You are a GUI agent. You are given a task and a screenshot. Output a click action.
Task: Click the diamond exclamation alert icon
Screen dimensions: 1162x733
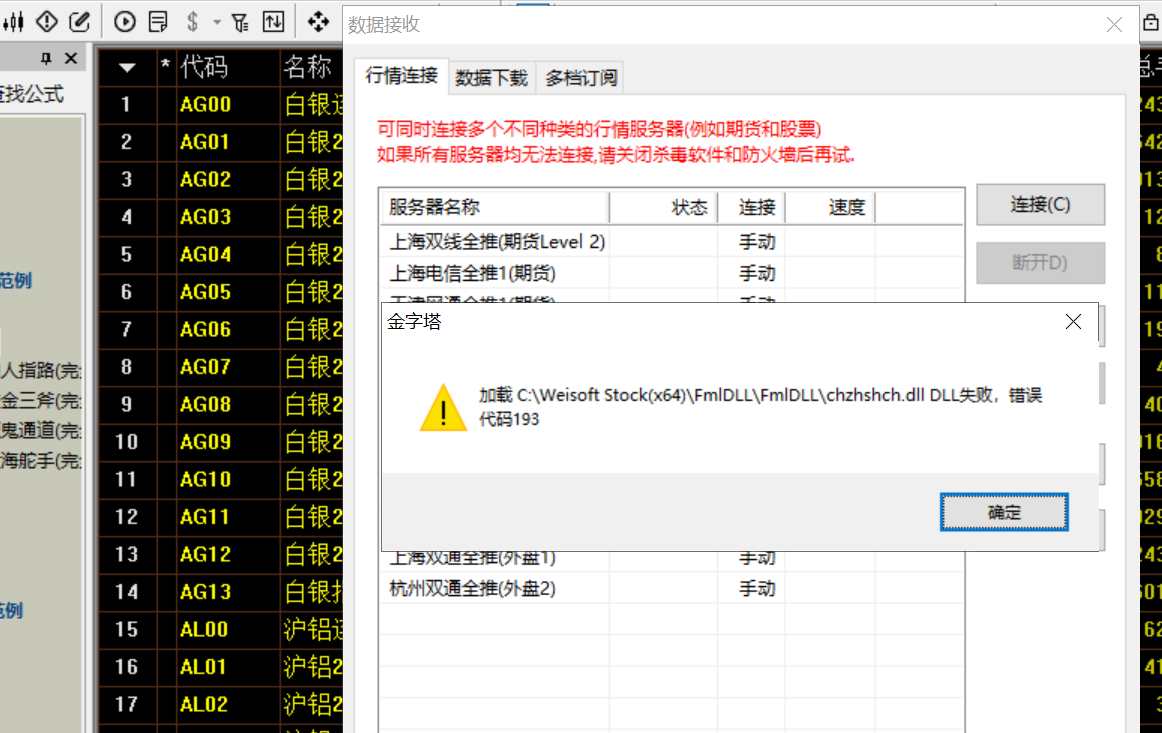click(46, 21)
